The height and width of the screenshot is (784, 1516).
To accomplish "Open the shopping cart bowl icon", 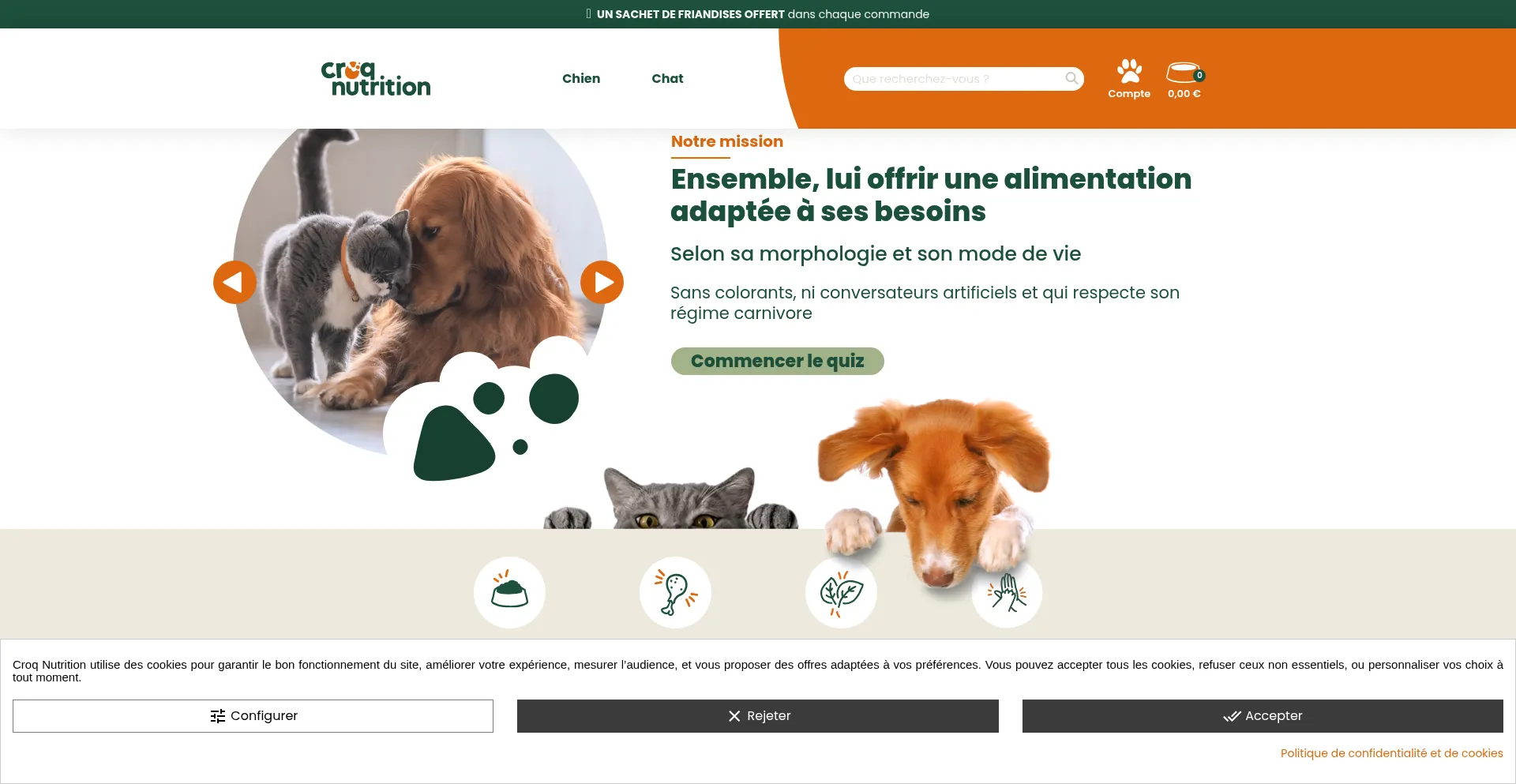I will click(x=1184, y=72).
